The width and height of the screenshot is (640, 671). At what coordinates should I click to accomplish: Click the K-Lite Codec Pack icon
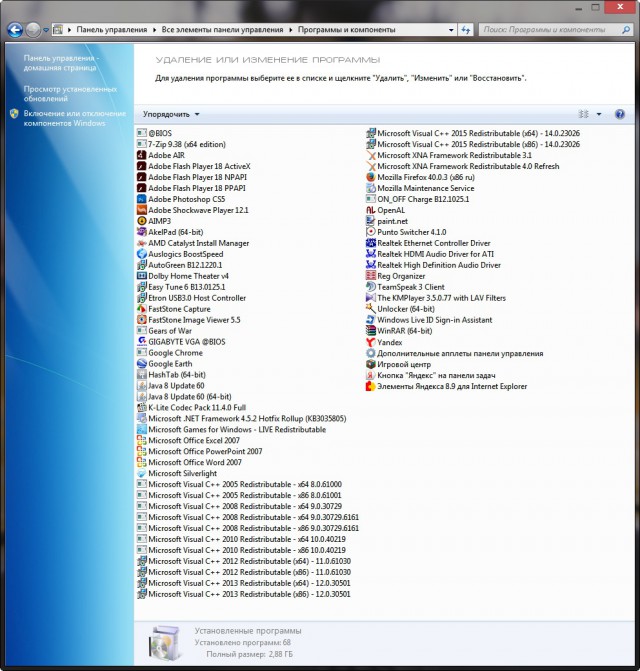(x=142, y=407)
